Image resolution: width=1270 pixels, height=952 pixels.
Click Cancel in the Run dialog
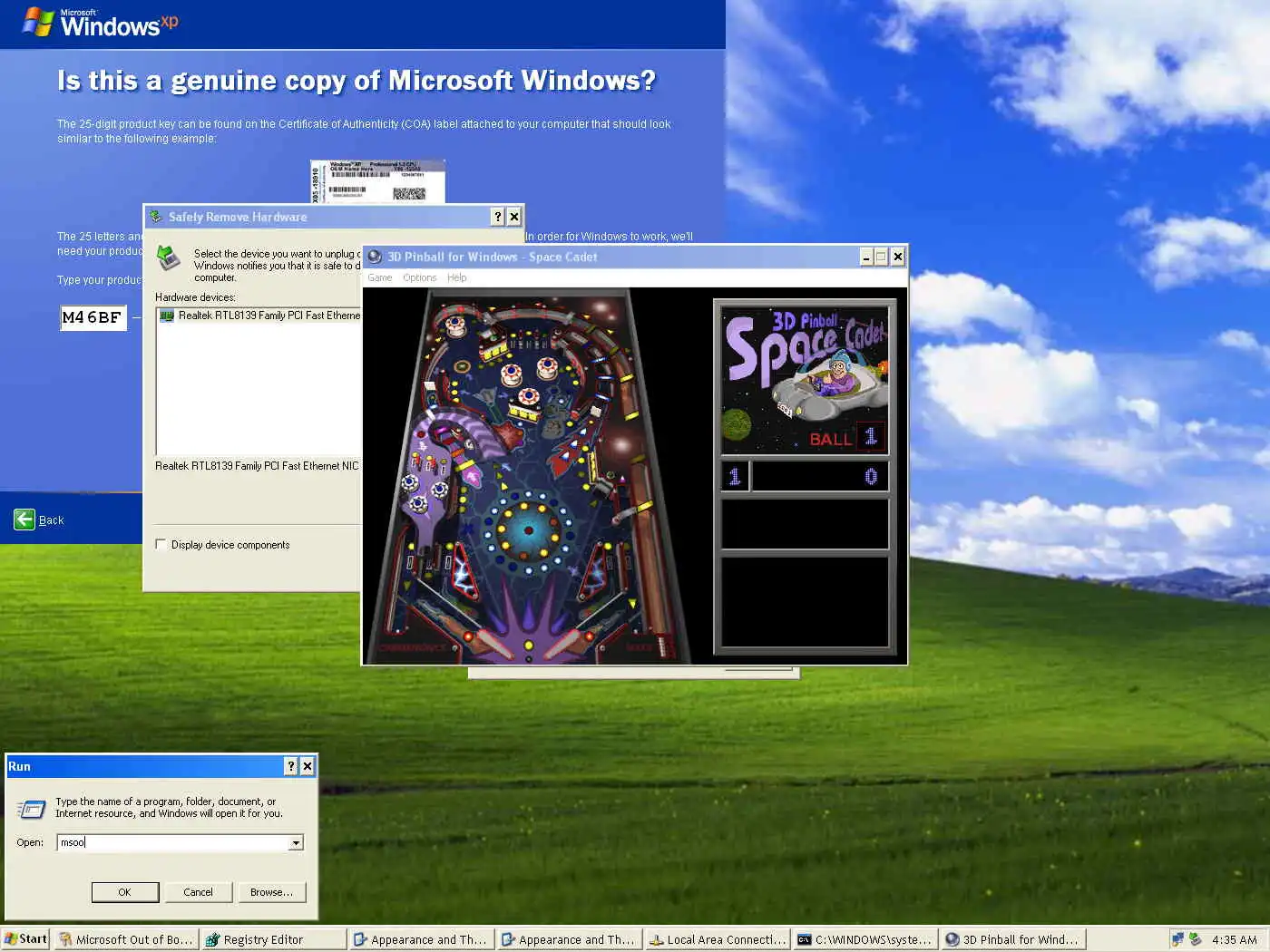[x=199, y=892]
